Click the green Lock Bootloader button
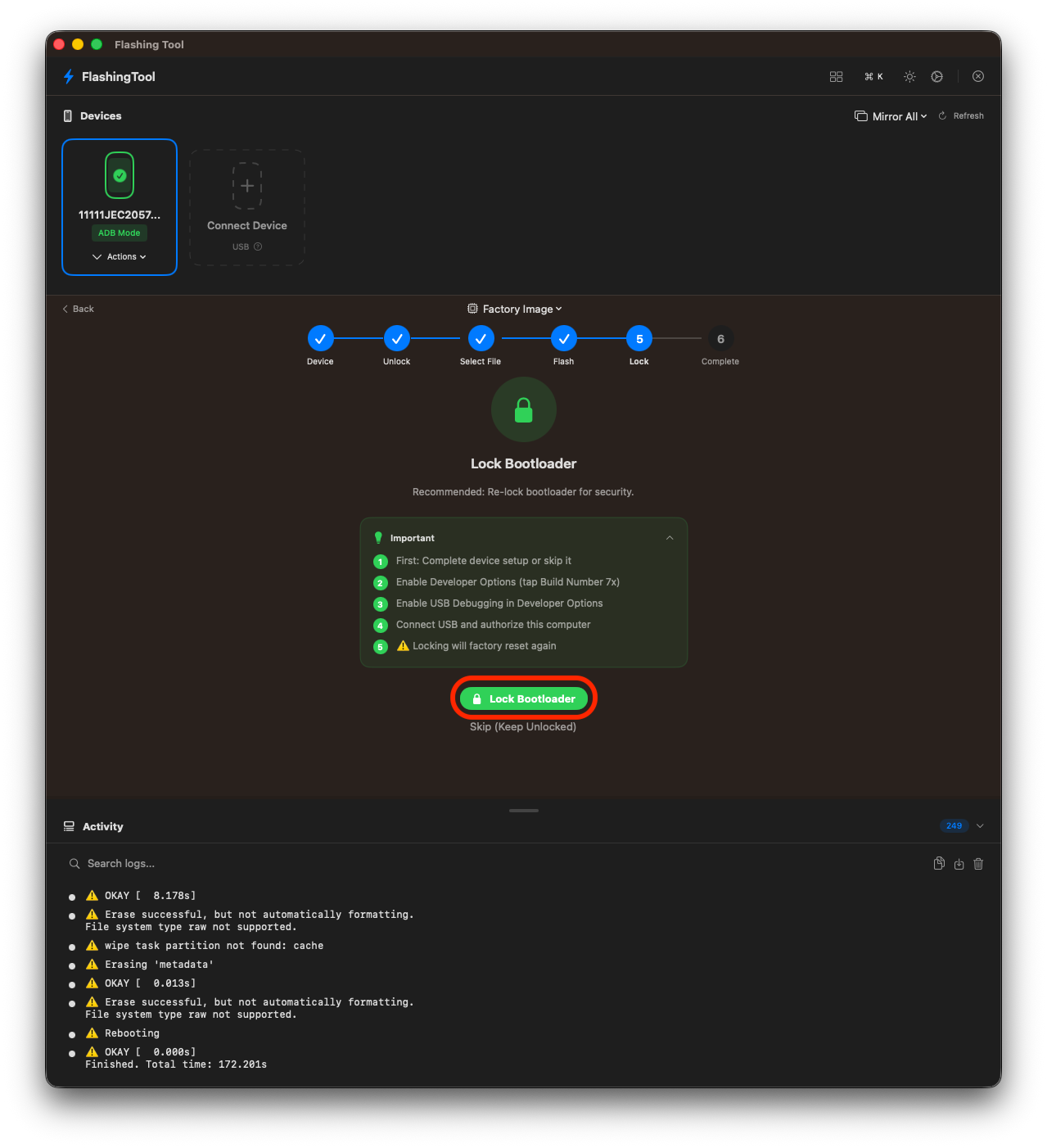Viewport: 1047px width, 1148px height. 524,698
